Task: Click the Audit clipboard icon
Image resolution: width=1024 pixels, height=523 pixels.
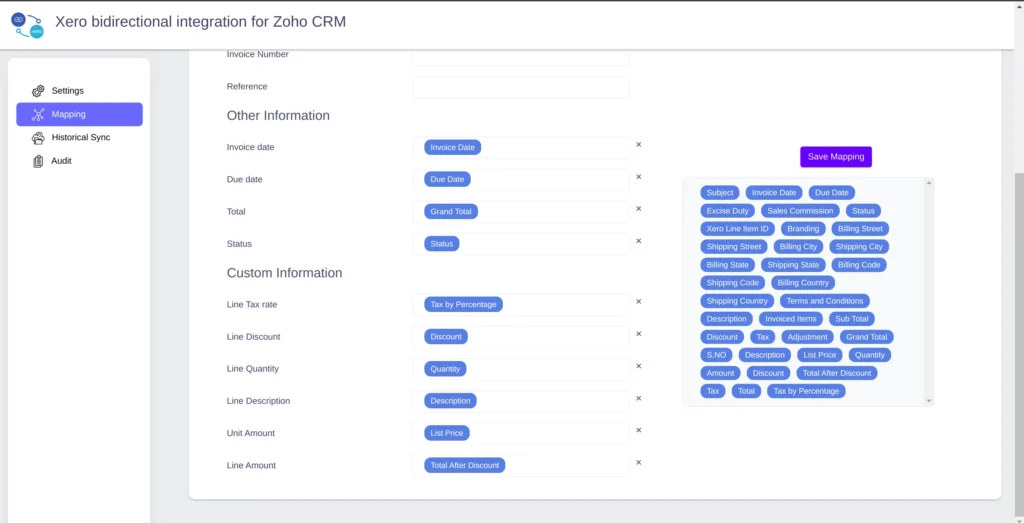Action: pos(39,161)
